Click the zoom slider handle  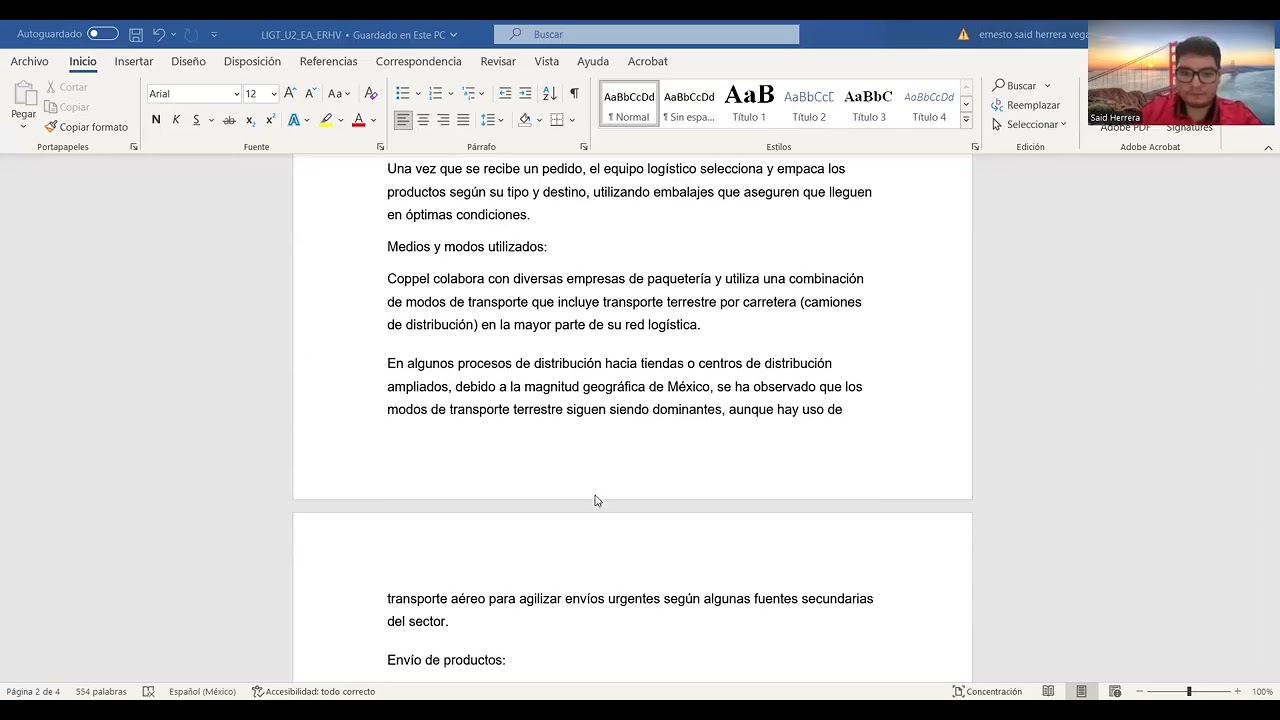point(1189,691)
